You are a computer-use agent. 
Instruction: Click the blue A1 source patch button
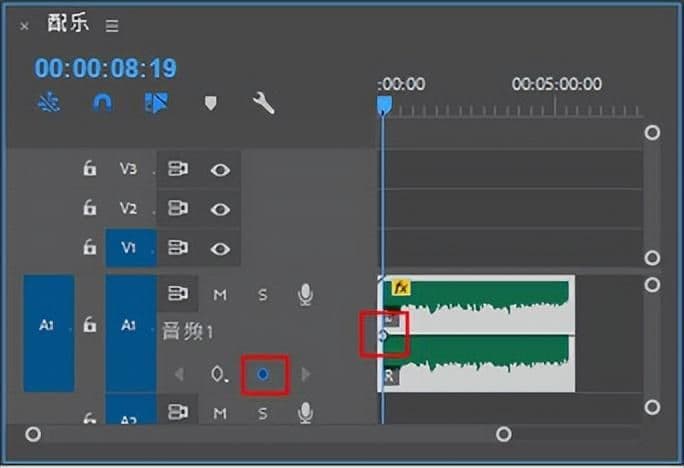48,326
